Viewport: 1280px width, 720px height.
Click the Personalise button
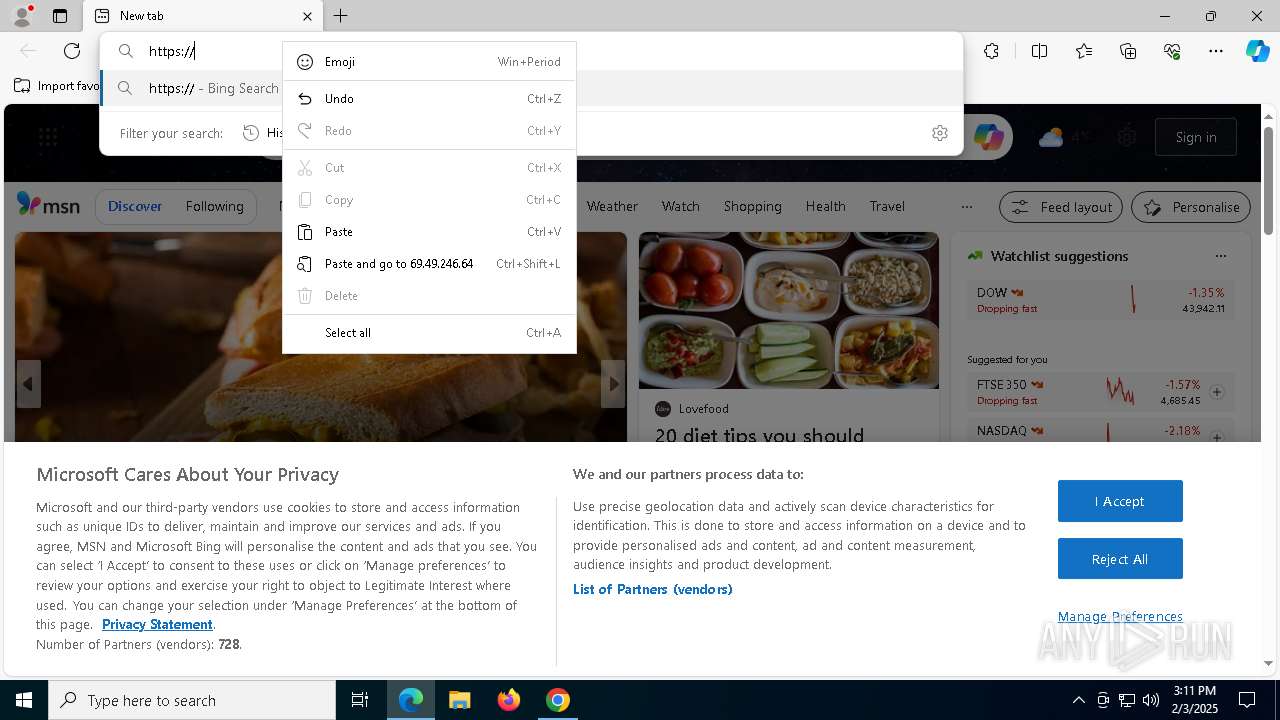coord(1191,207)
